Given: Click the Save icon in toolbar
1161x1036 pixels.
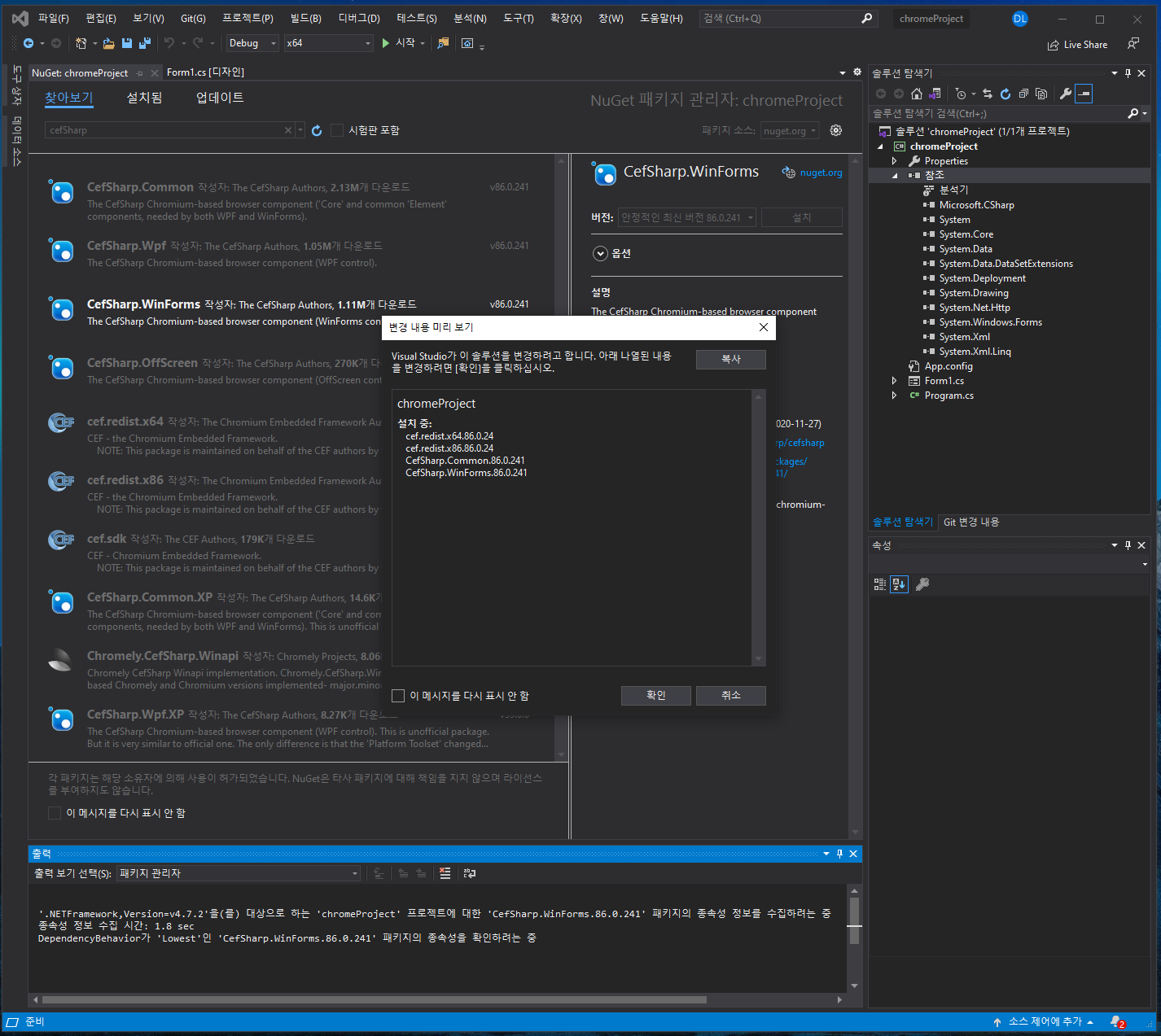Looking at the screenshot, I should [127, 43].
